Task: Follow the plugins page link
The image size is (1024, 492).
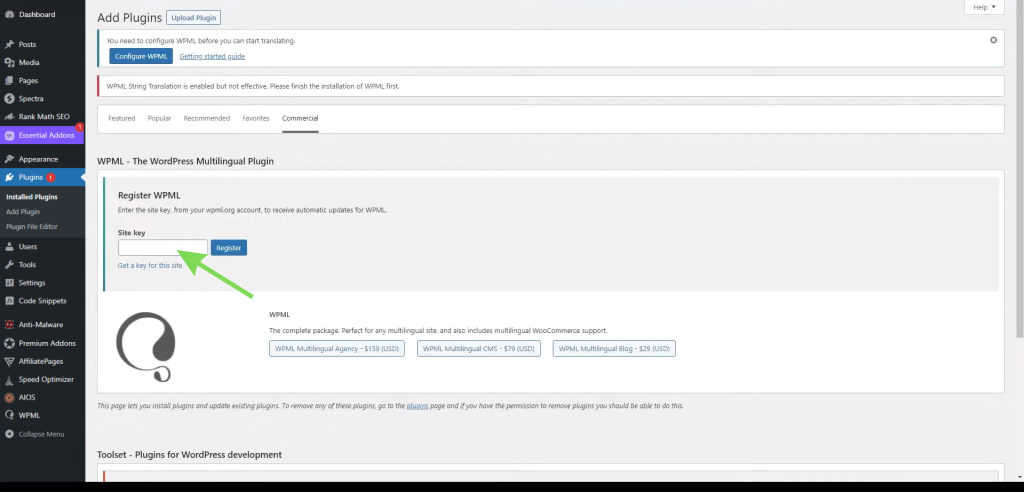Action: tap(417, 406)
